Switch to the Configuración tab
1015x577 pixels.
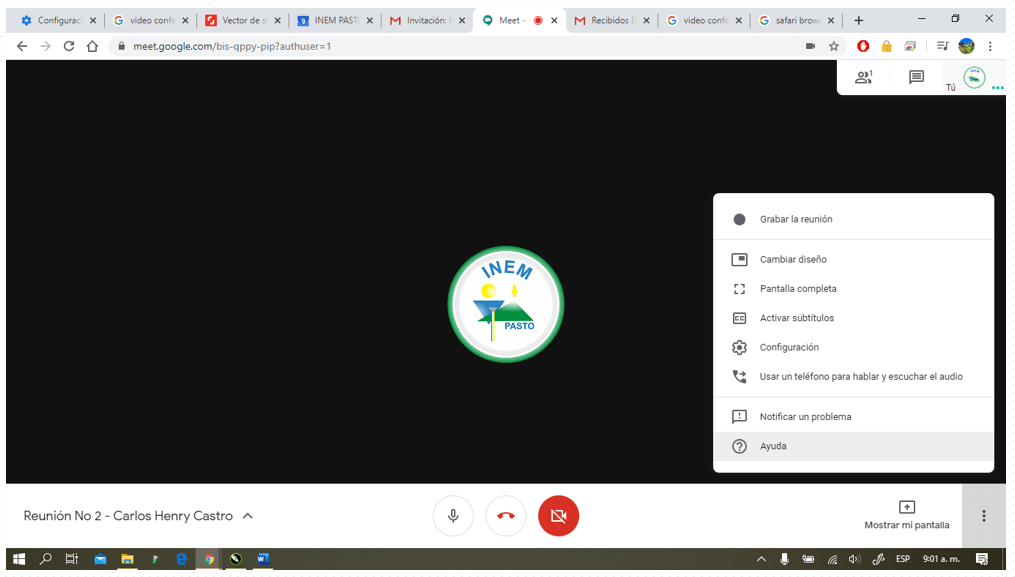point(57,20)
